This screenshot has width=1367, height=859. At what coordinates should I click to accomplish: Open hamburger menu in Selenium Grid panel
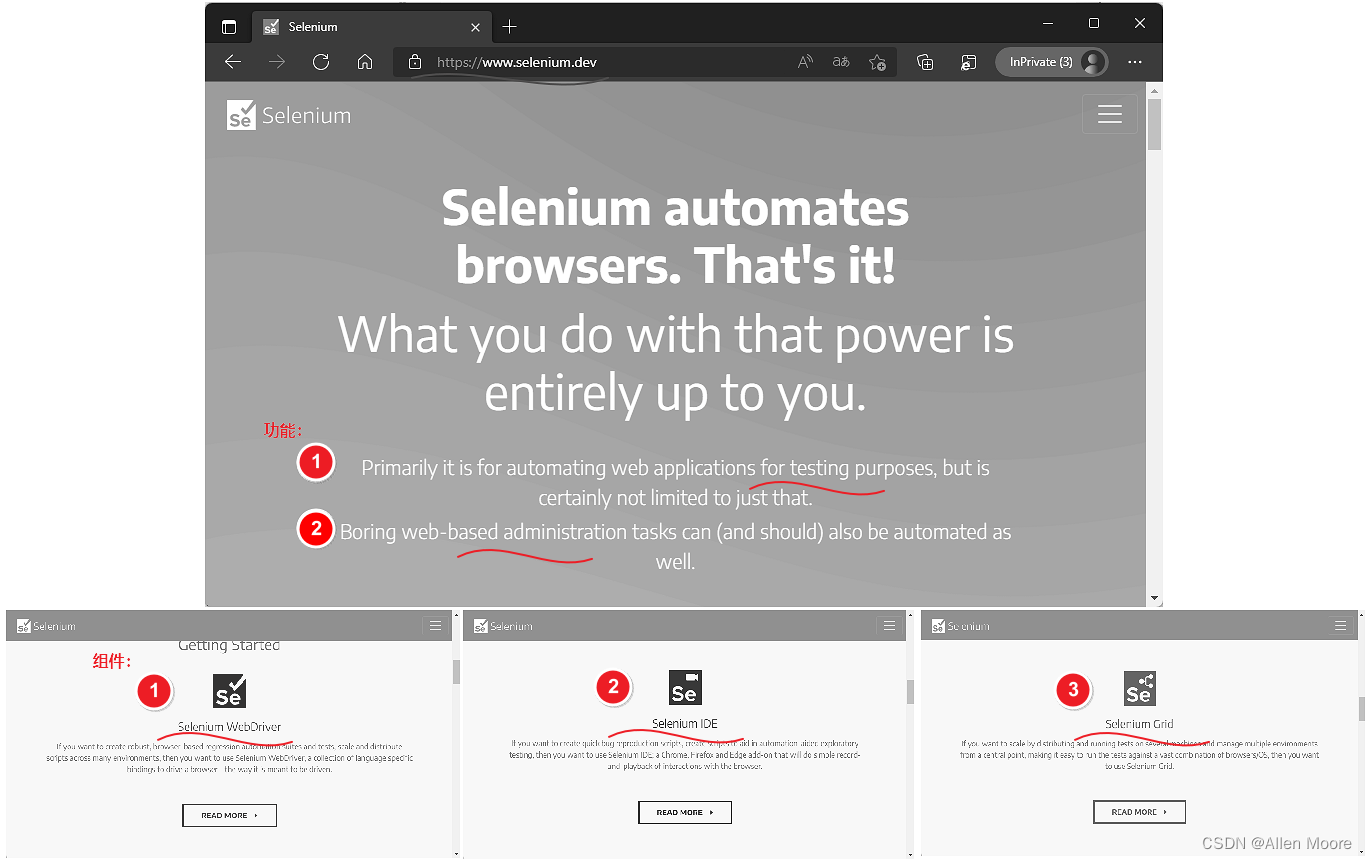coord(1341,626)
